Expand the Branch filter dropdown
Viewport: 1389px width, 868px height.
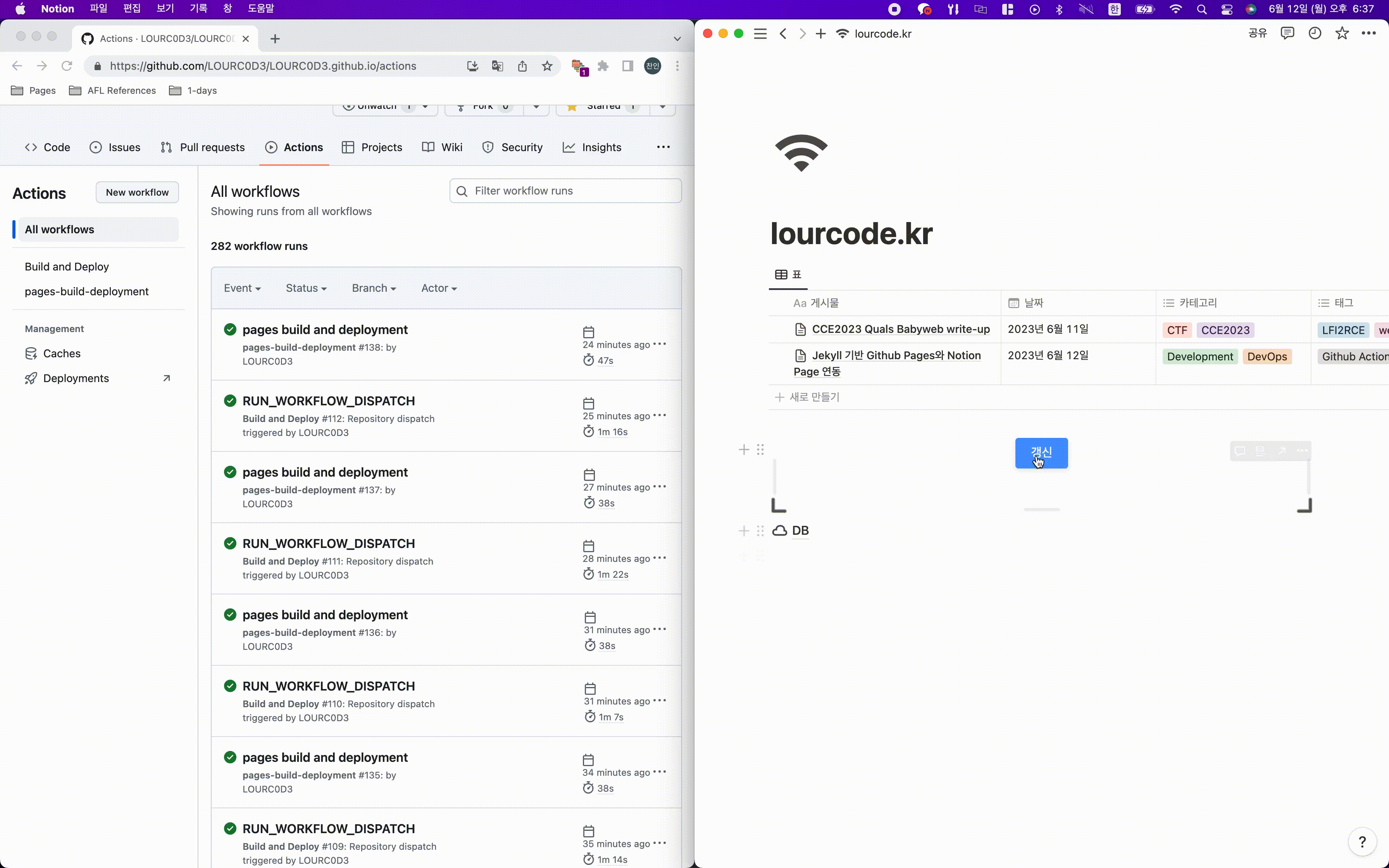coord(374,288)
